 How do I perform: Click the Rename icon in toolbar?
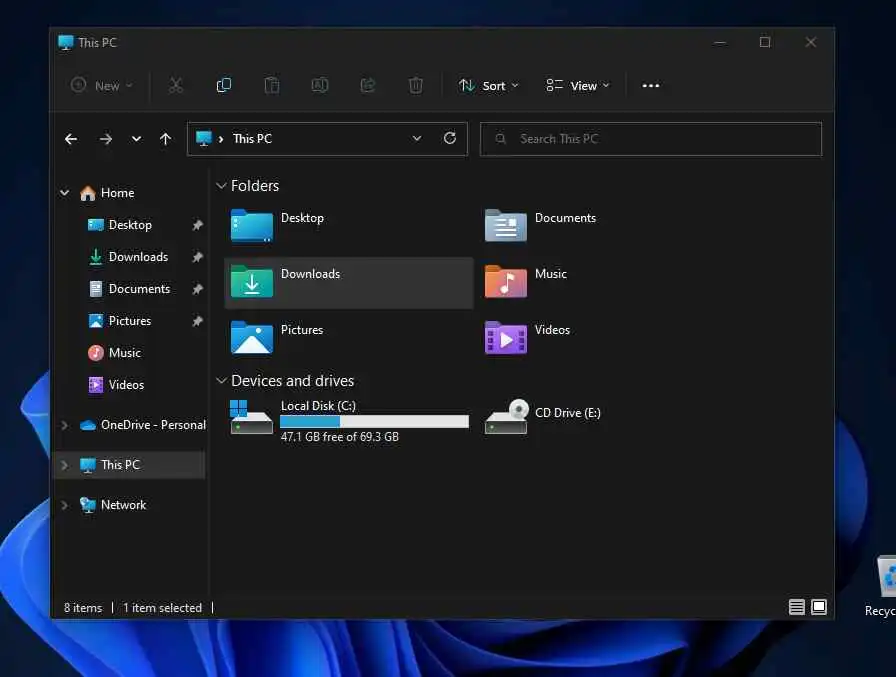pos(319,86)
